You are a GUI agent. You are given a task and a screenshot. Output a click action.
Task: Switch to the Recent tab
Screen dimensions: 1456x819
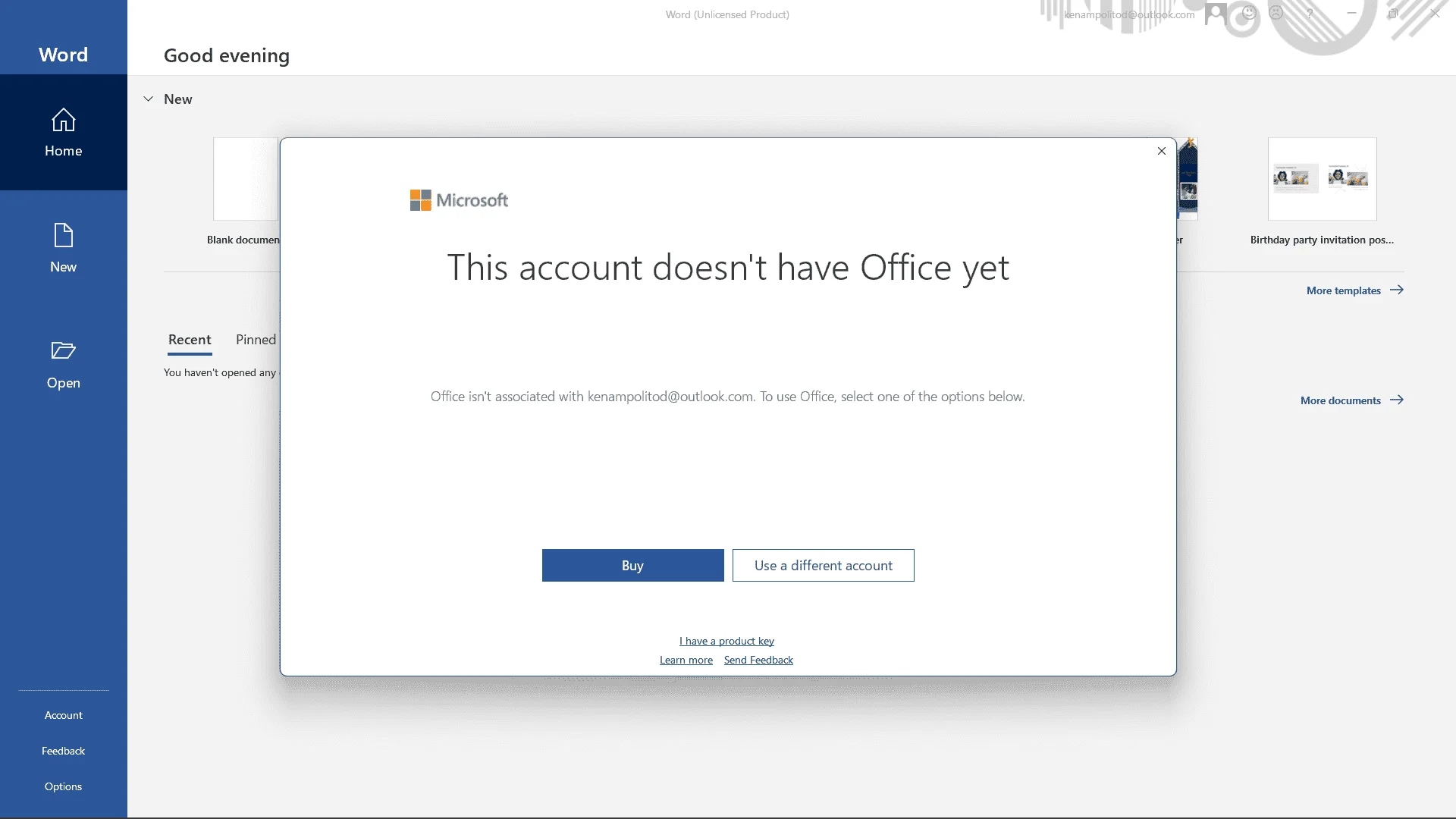190,340
